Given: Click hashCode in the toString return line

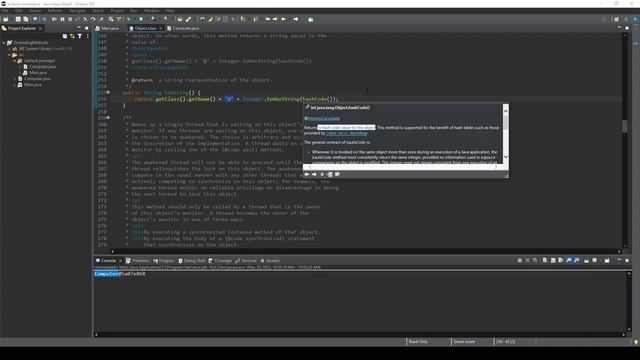Looking at the screenshot, I should point(314,99).
